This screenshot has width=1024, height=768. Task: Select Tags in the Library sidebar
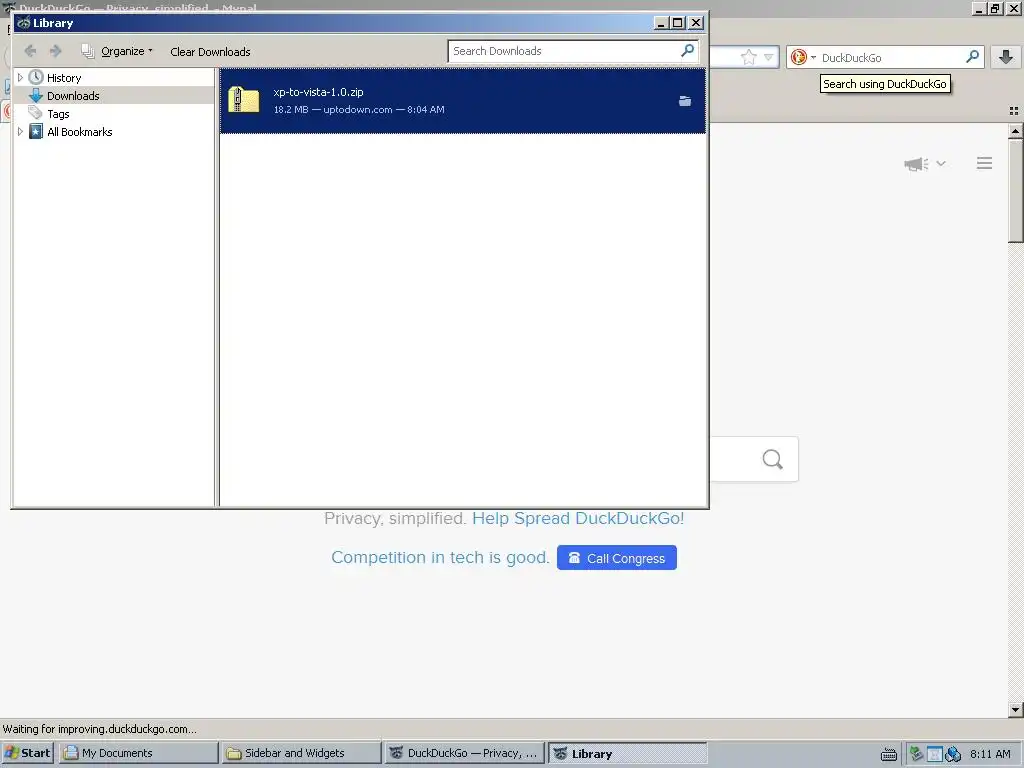tap(57, 114)
